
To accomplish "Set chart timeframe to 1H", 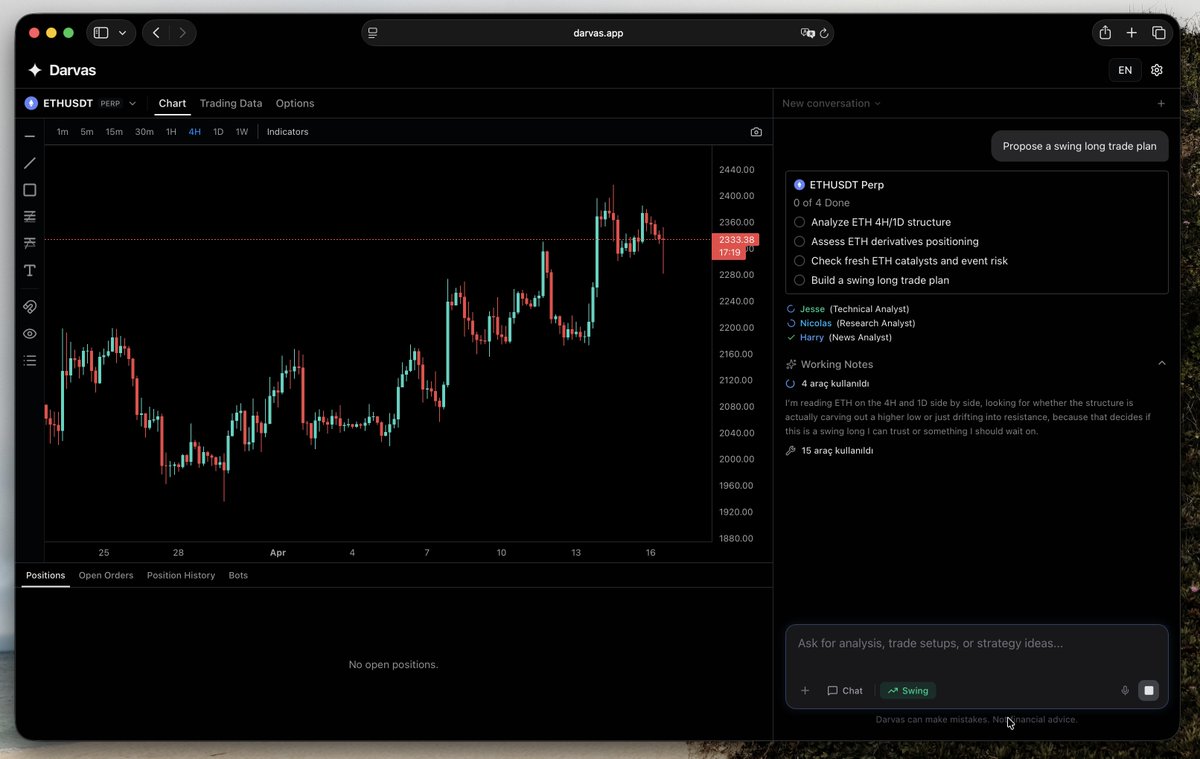I will pyautogui.click(x=171, y=132).
